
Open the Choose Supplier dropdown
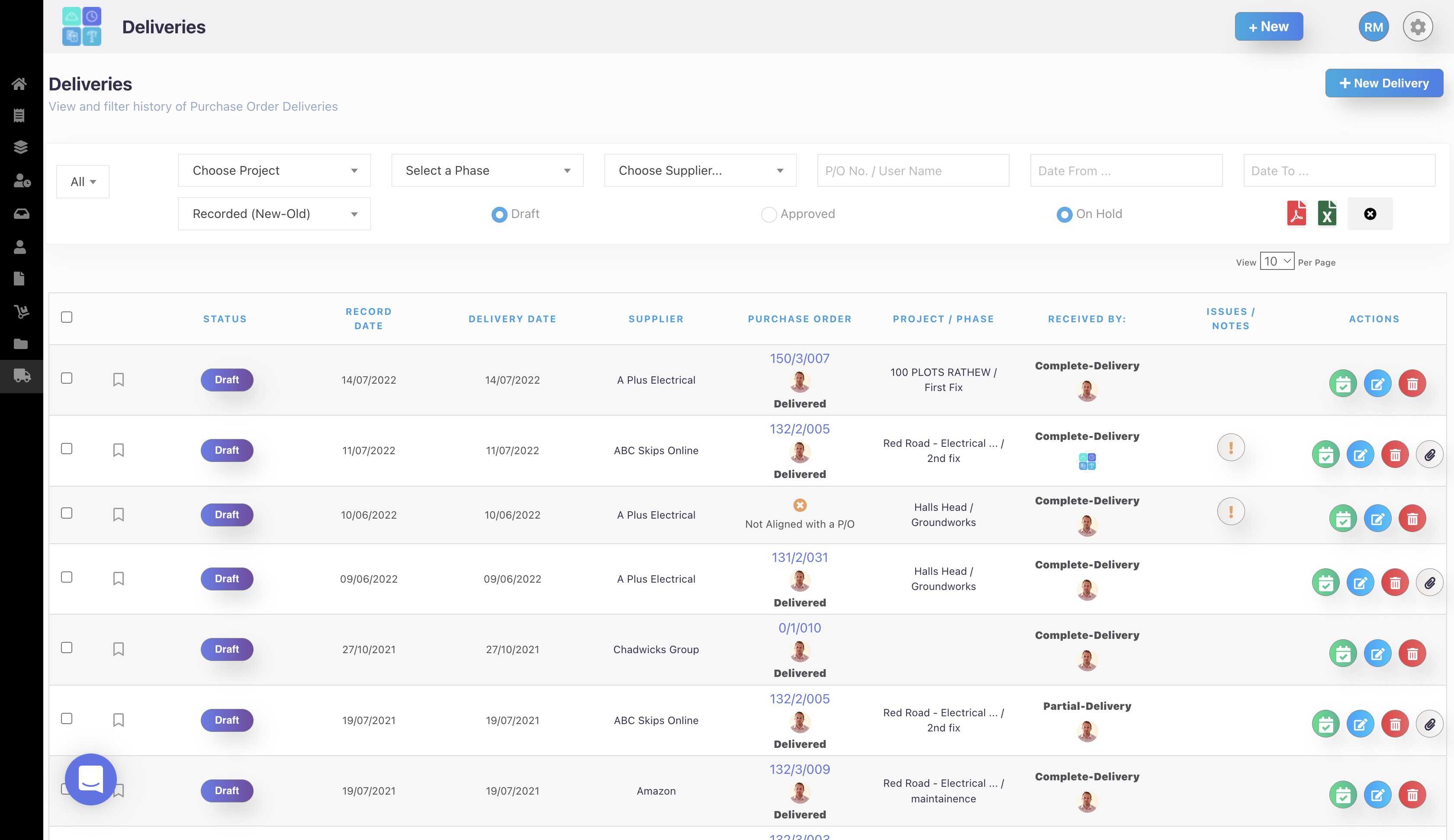700,171
